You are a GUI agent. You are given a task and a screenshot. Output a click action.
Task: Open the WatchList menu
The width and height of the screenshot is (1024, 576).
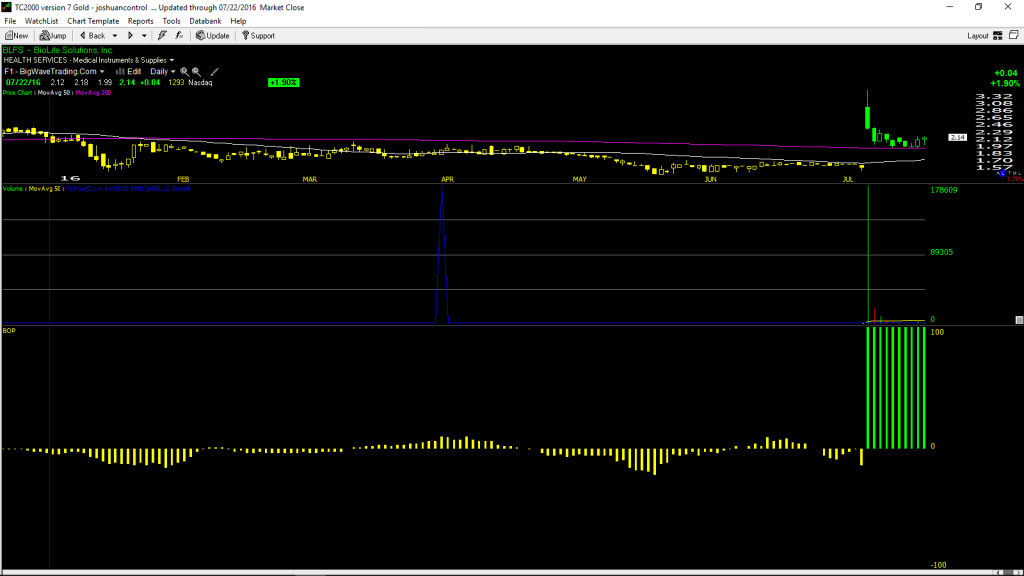41,21
